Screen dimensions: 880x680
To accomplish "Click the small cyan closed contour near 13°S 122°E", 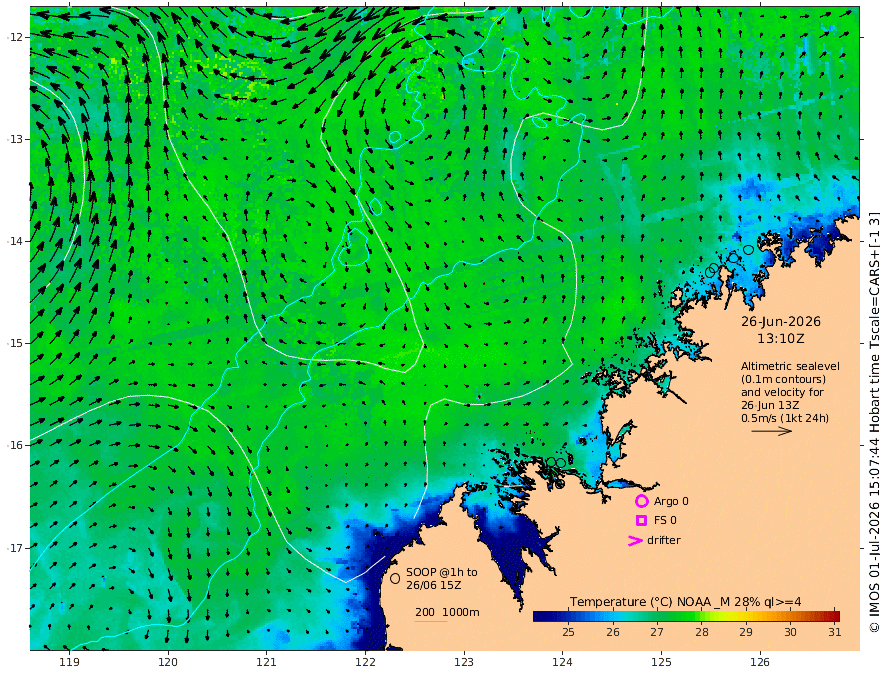I will 395,137.
